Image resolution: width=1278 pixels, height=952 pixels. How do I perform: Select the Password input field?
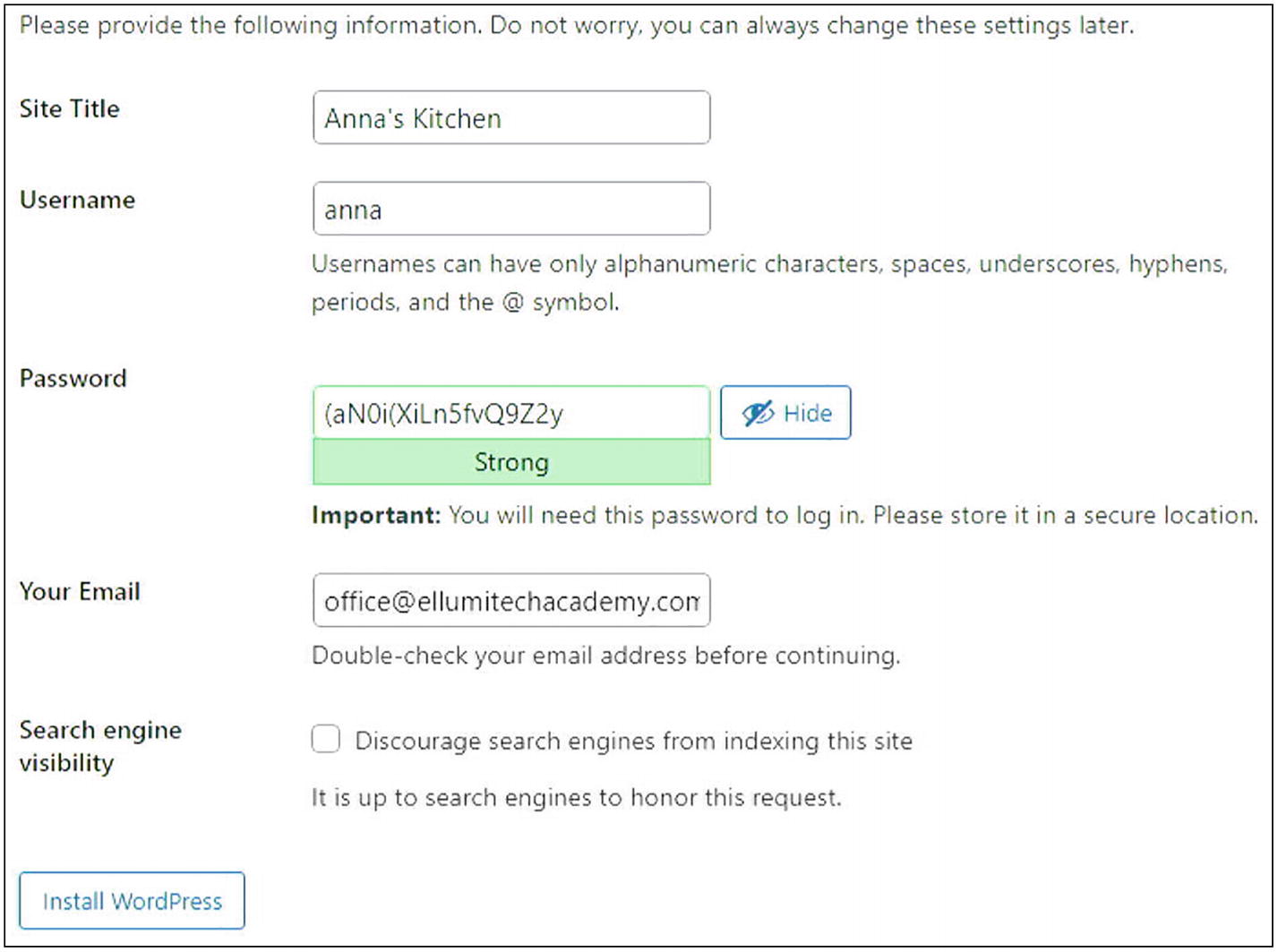point(510,413)
